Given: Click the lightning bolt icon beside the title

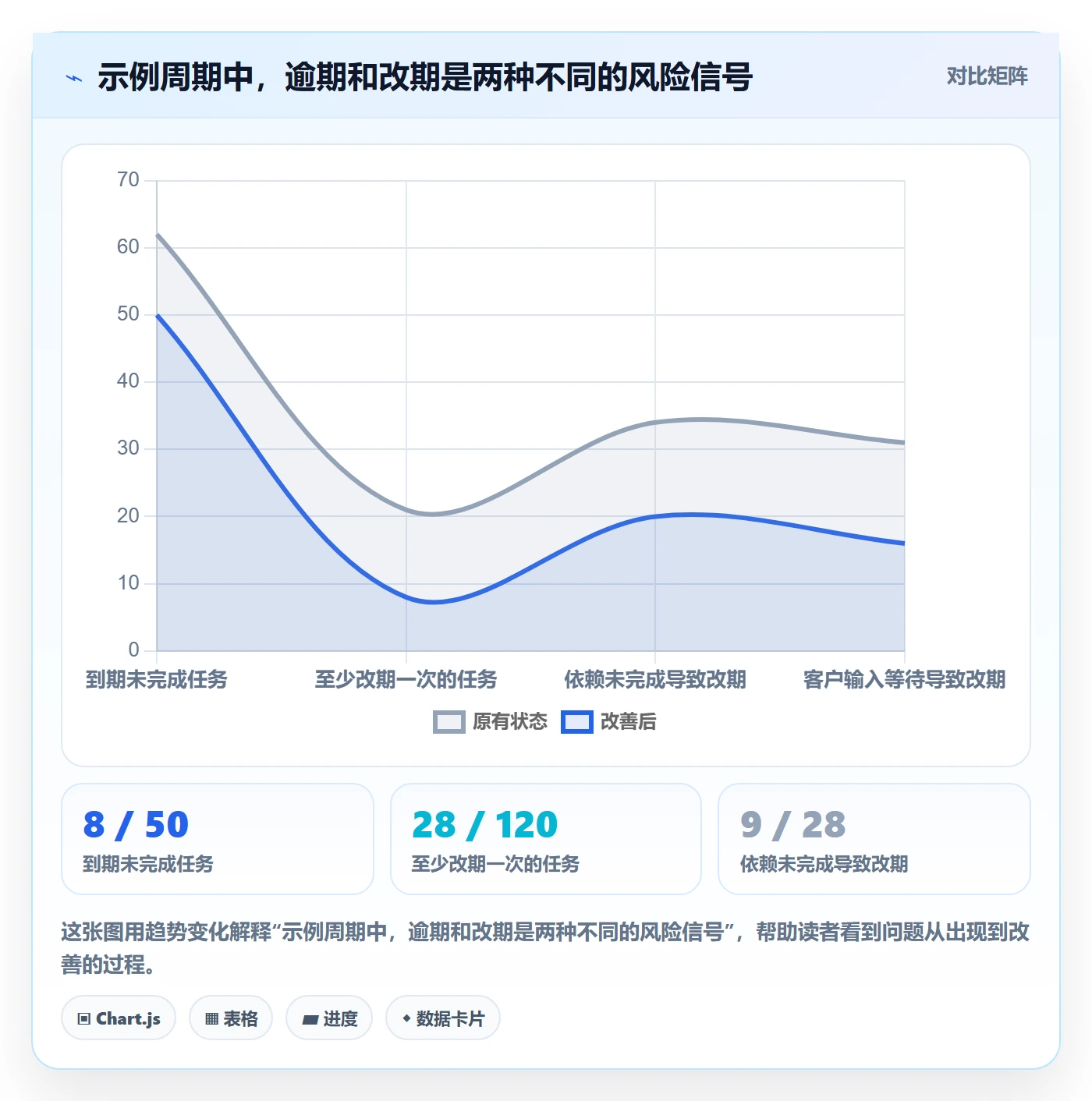Looking at the screenshot, I should (74, 78).
